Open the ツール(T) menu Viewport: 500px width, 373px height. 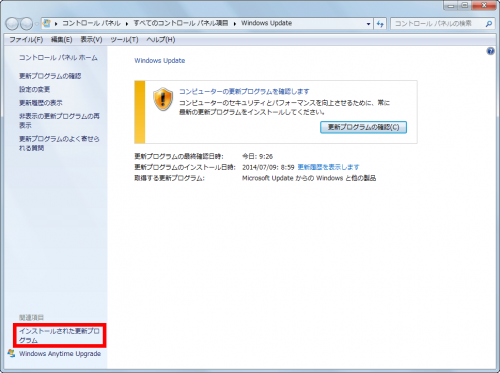[x=124, y=40]
